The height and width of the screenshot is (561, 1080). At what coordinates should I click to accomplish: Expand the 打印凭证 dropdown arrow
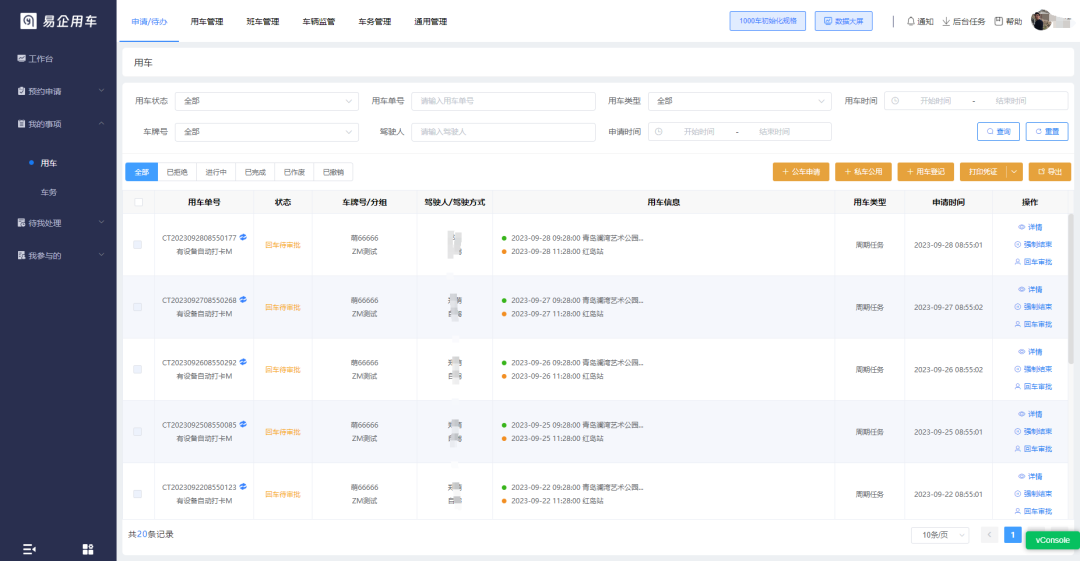(1014, 172)
